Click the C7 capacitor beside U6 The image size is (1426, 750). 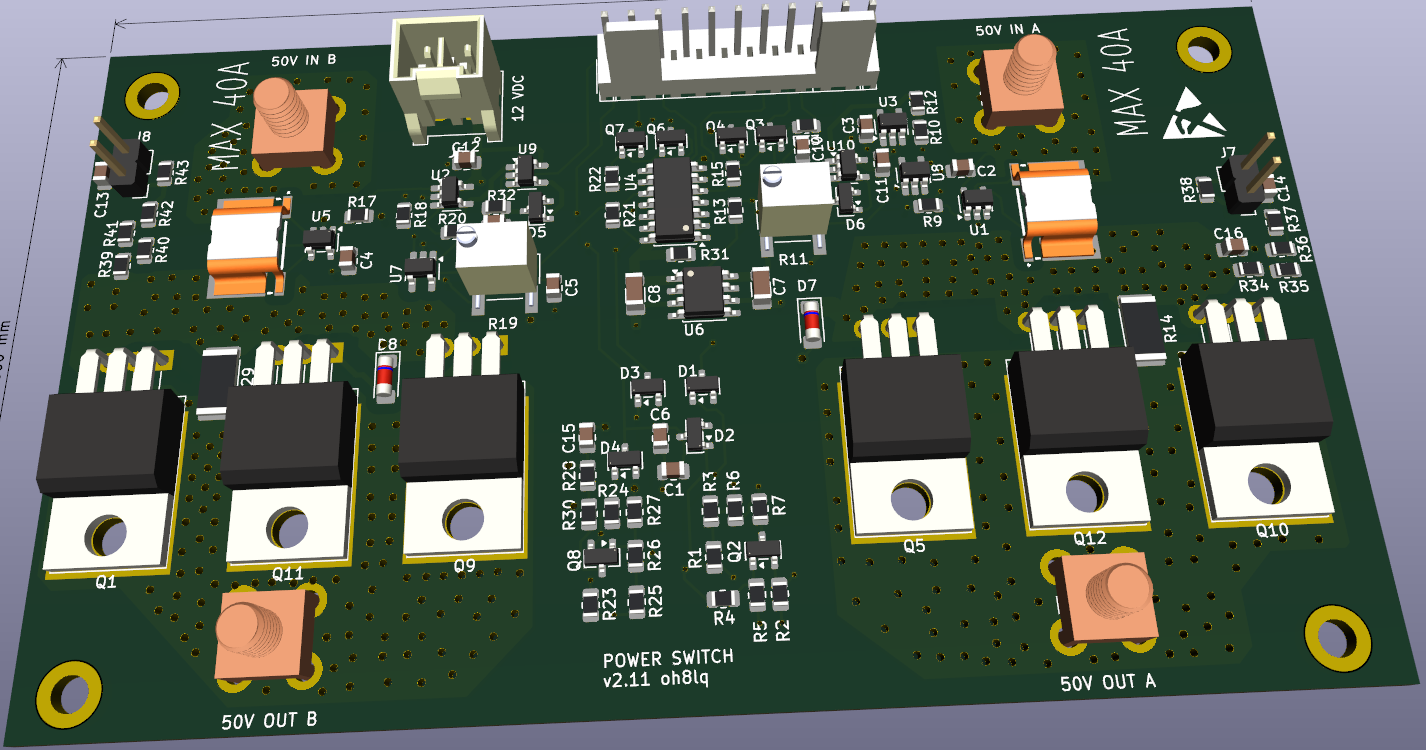click(761, 287)
